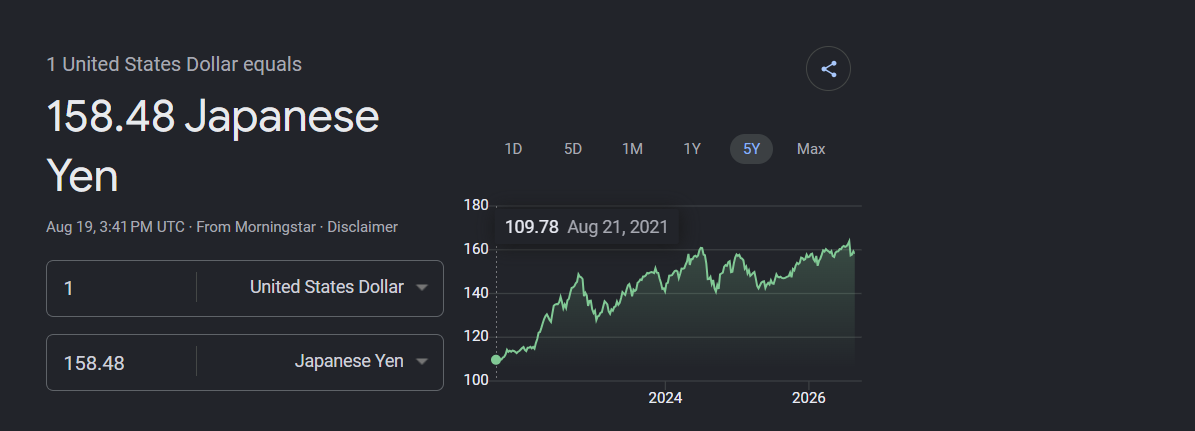Screen dimensions: 1195x431
Task: Click the 158.48 yen amount field
Action: tap(121, 362)
